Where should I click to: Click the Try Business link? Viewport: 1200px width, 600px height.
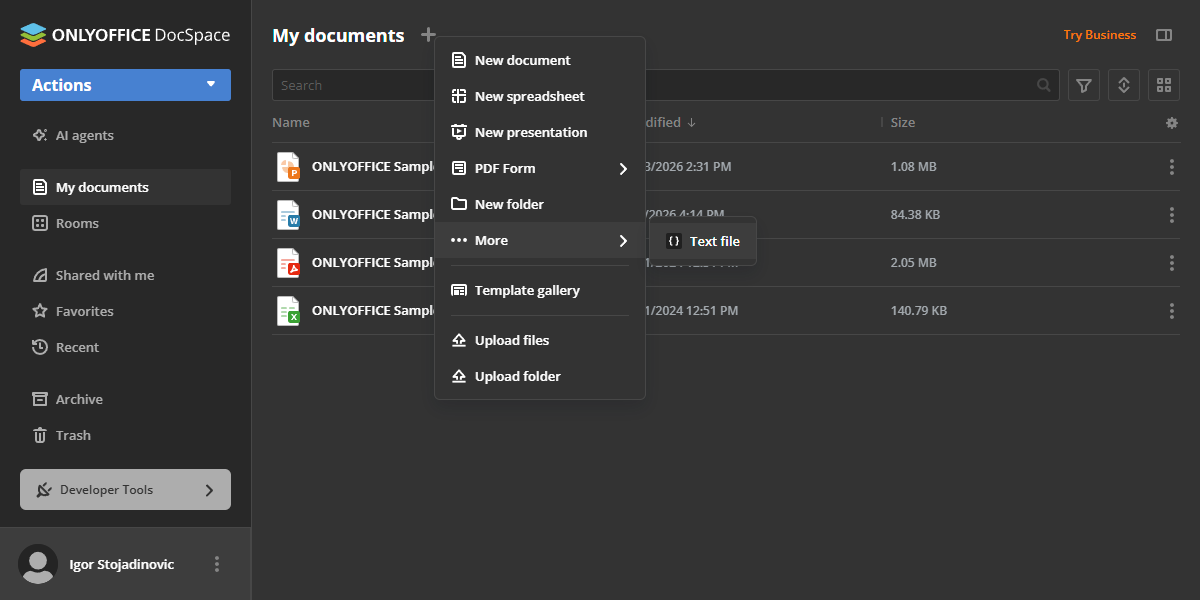pos(1099,35)
